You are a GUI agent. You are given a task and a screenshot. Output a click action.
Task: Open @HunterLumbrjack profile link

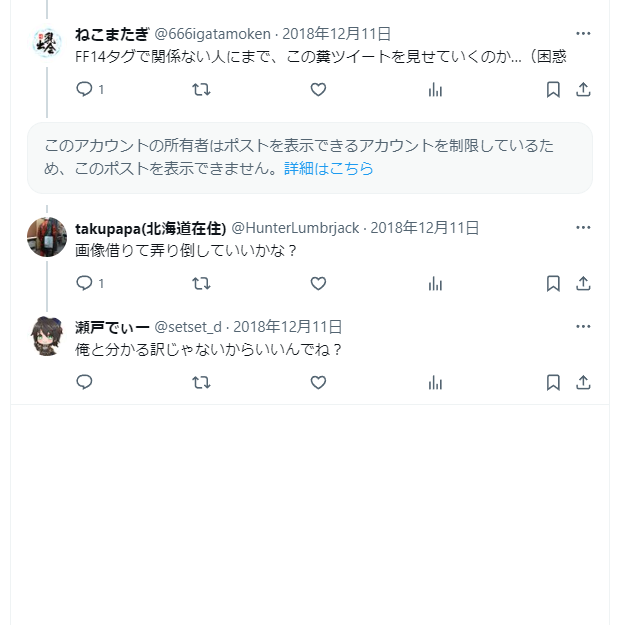tap(295, 227)
